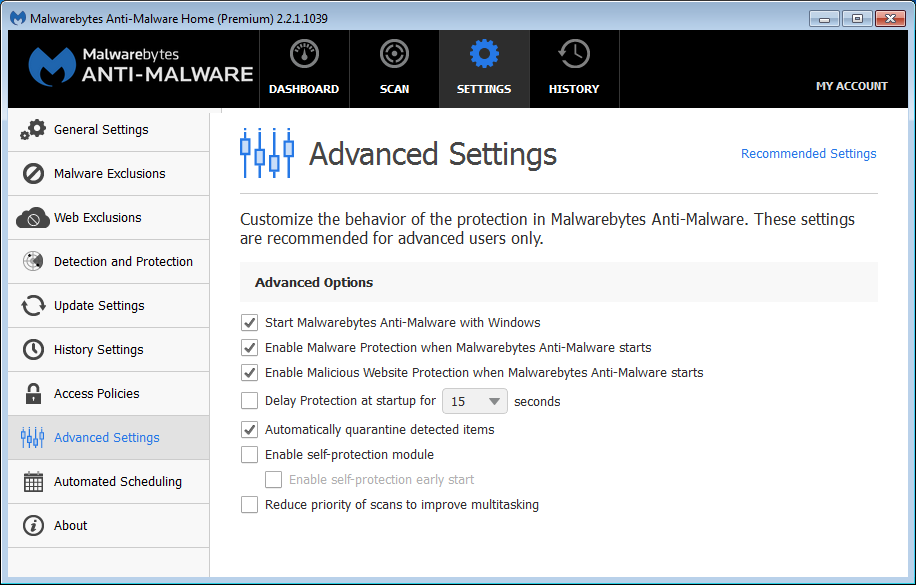
Task: Click the Web Exclusions cloud icon
Action: coord(33,217)
